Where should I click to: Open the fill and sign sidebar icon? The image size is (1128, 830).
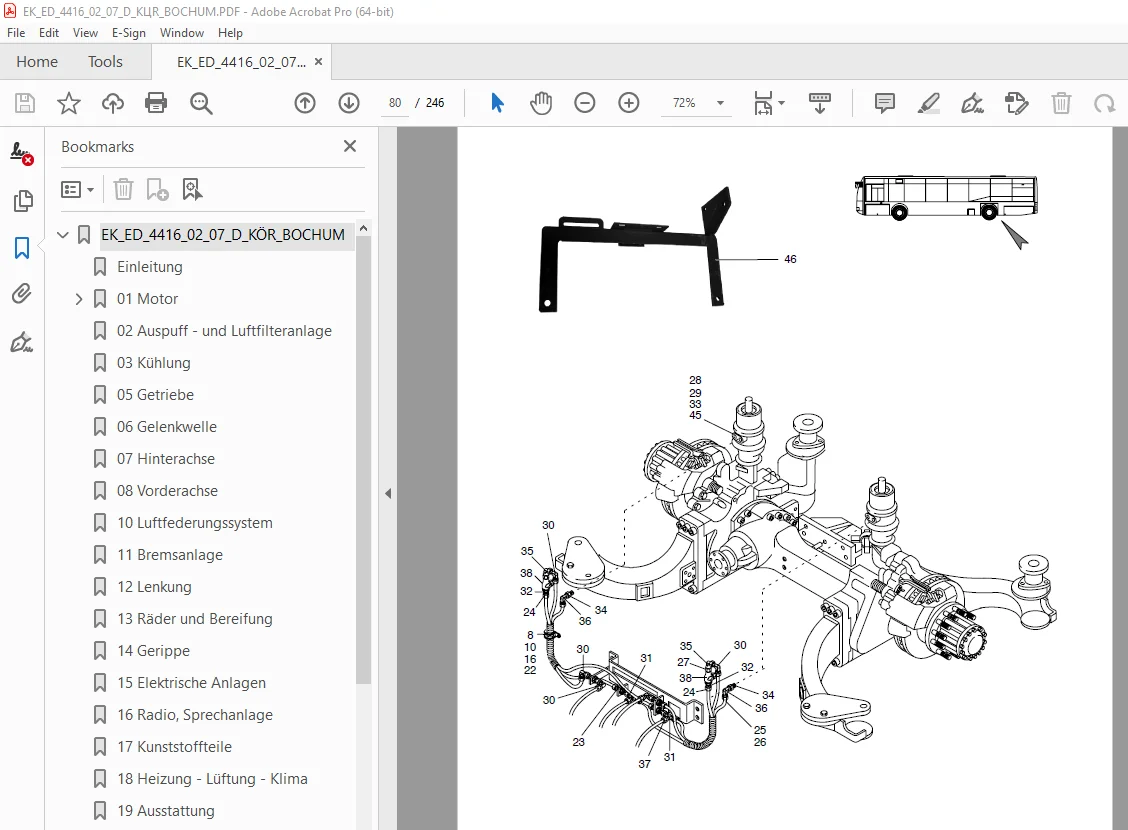22,342
